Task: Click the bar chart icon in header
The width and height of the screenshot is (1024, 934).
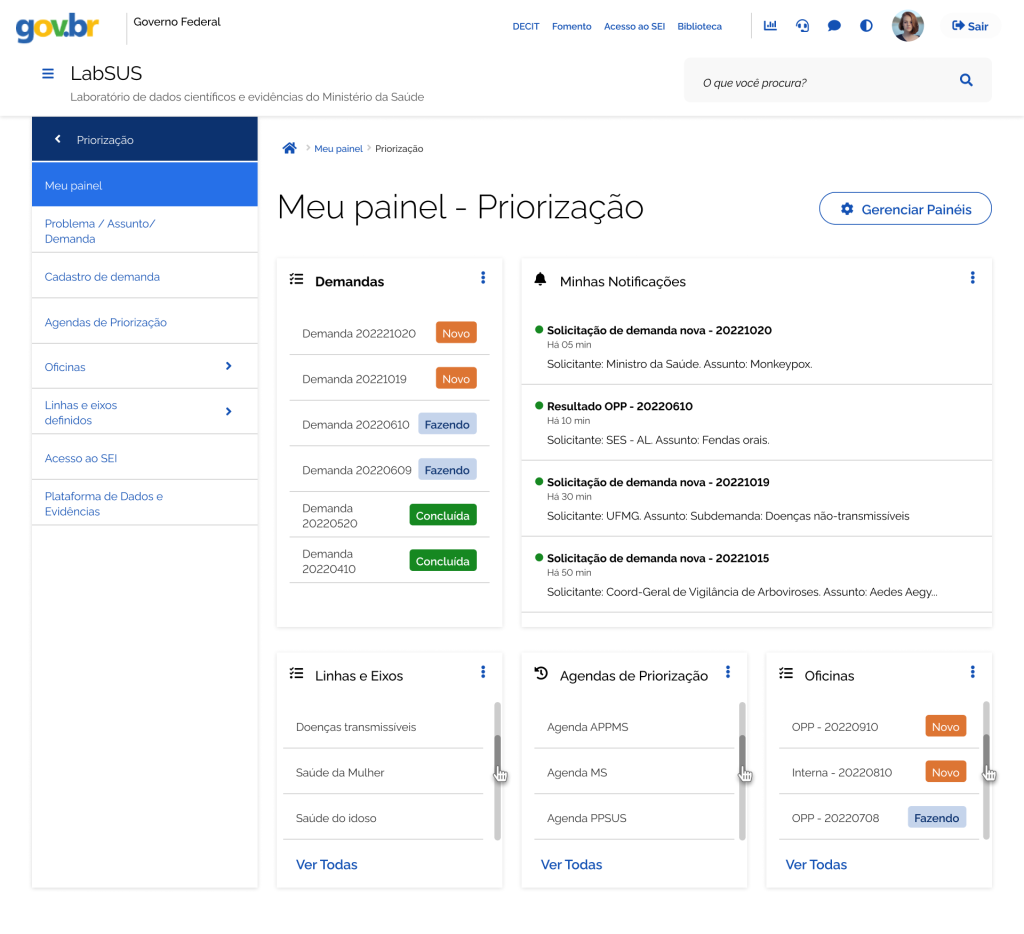Action: tap(770, 26)
